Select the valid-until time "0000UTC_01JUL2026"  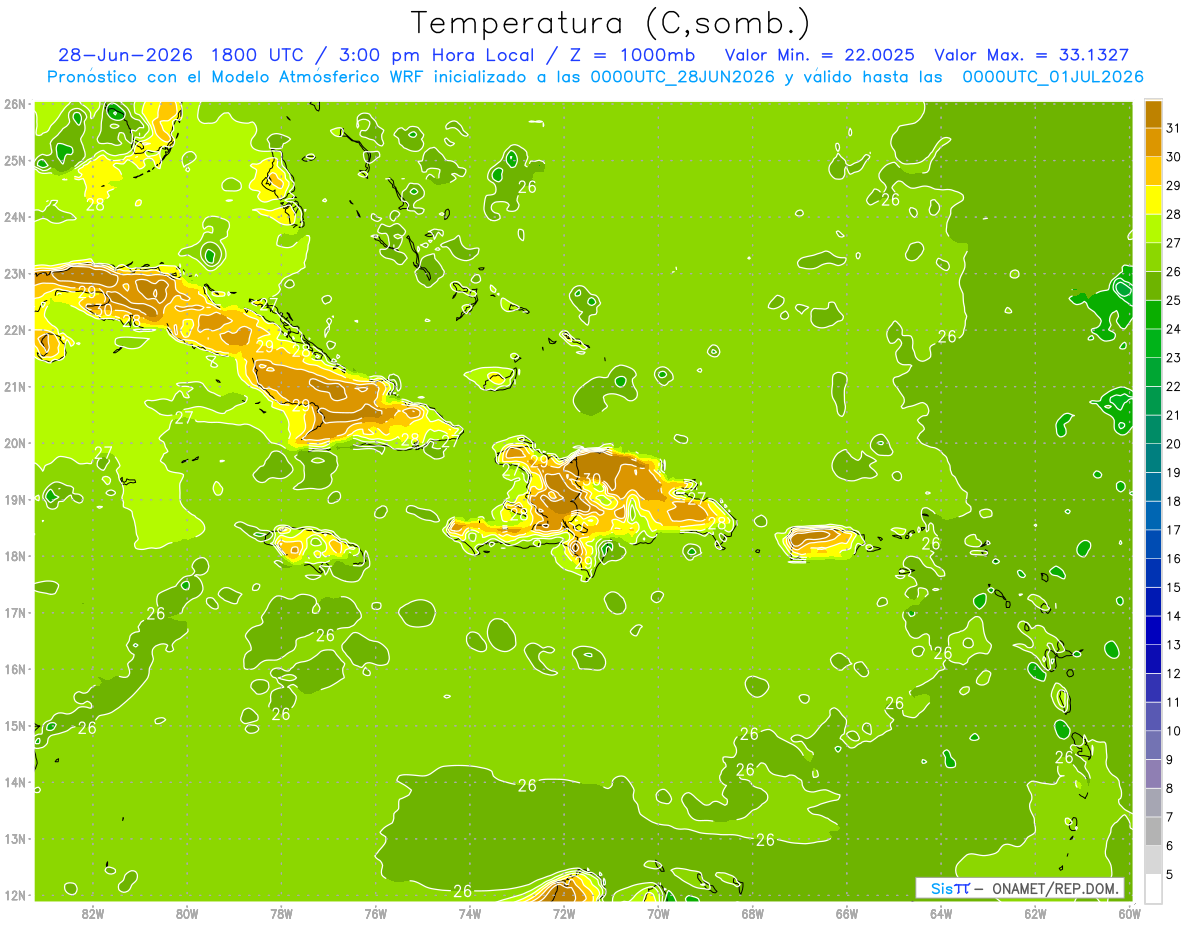tap(1053, 76)
